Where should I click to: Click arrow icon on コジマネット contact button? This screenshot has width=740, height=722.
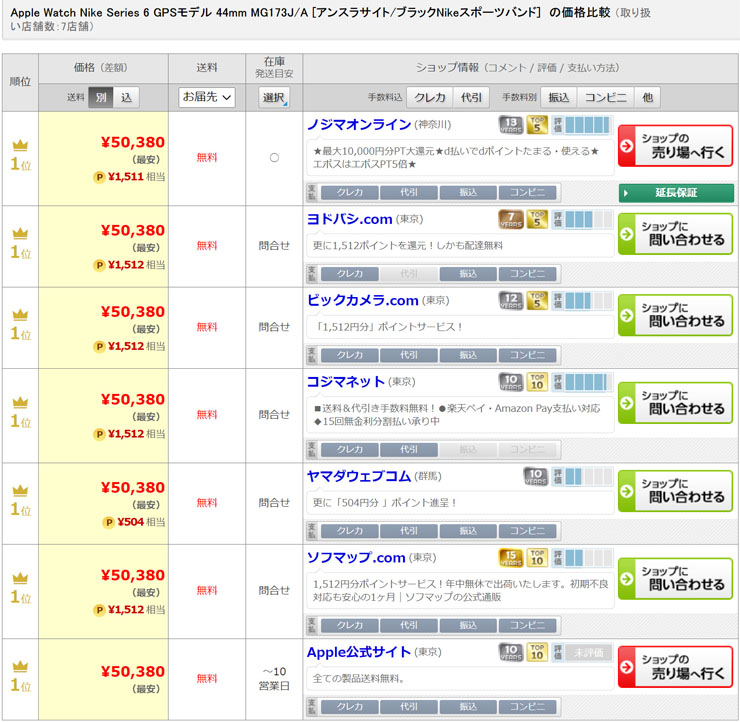627,403
